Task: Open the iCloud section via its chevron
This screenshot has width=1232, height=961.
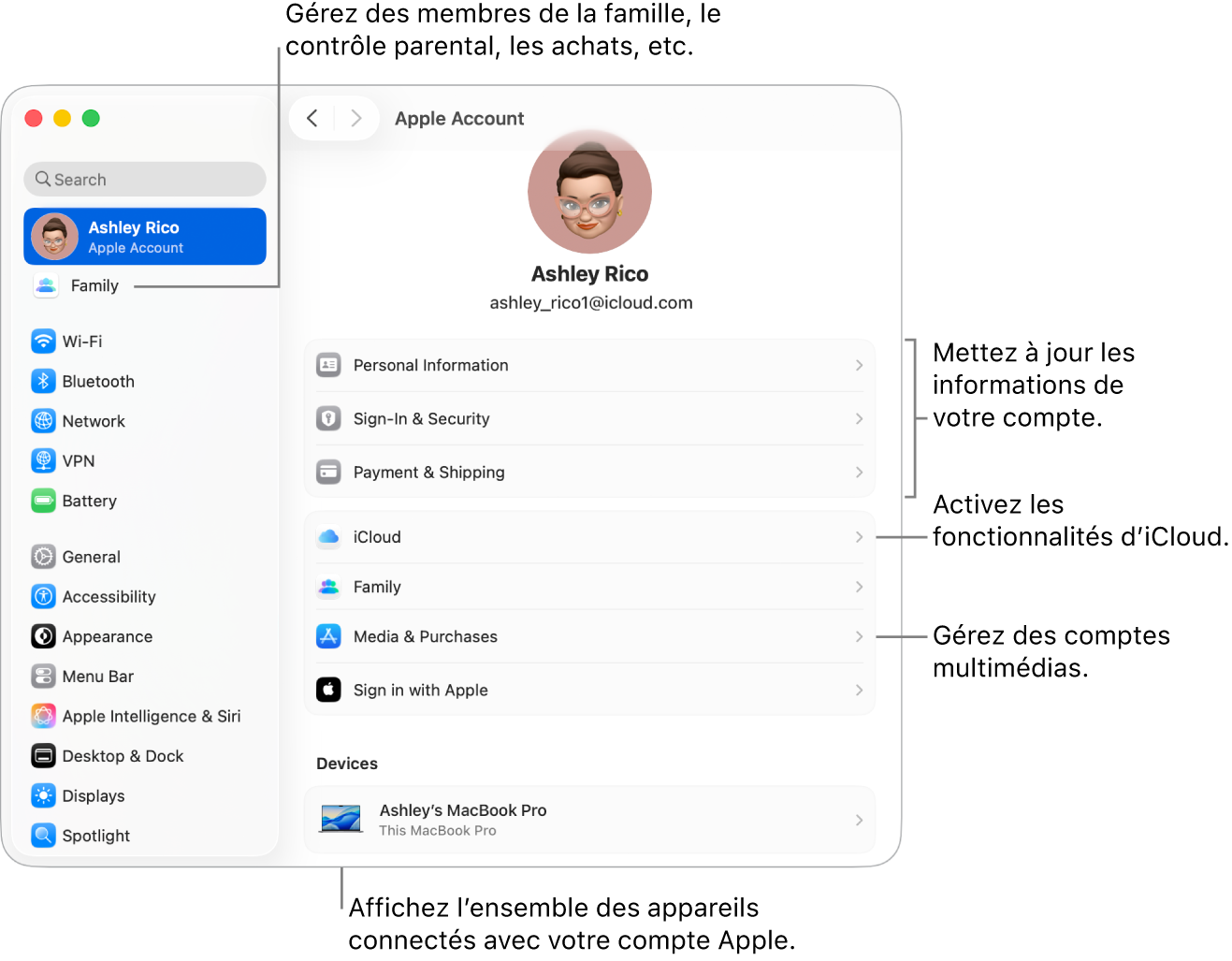Action: coord(858,536)
